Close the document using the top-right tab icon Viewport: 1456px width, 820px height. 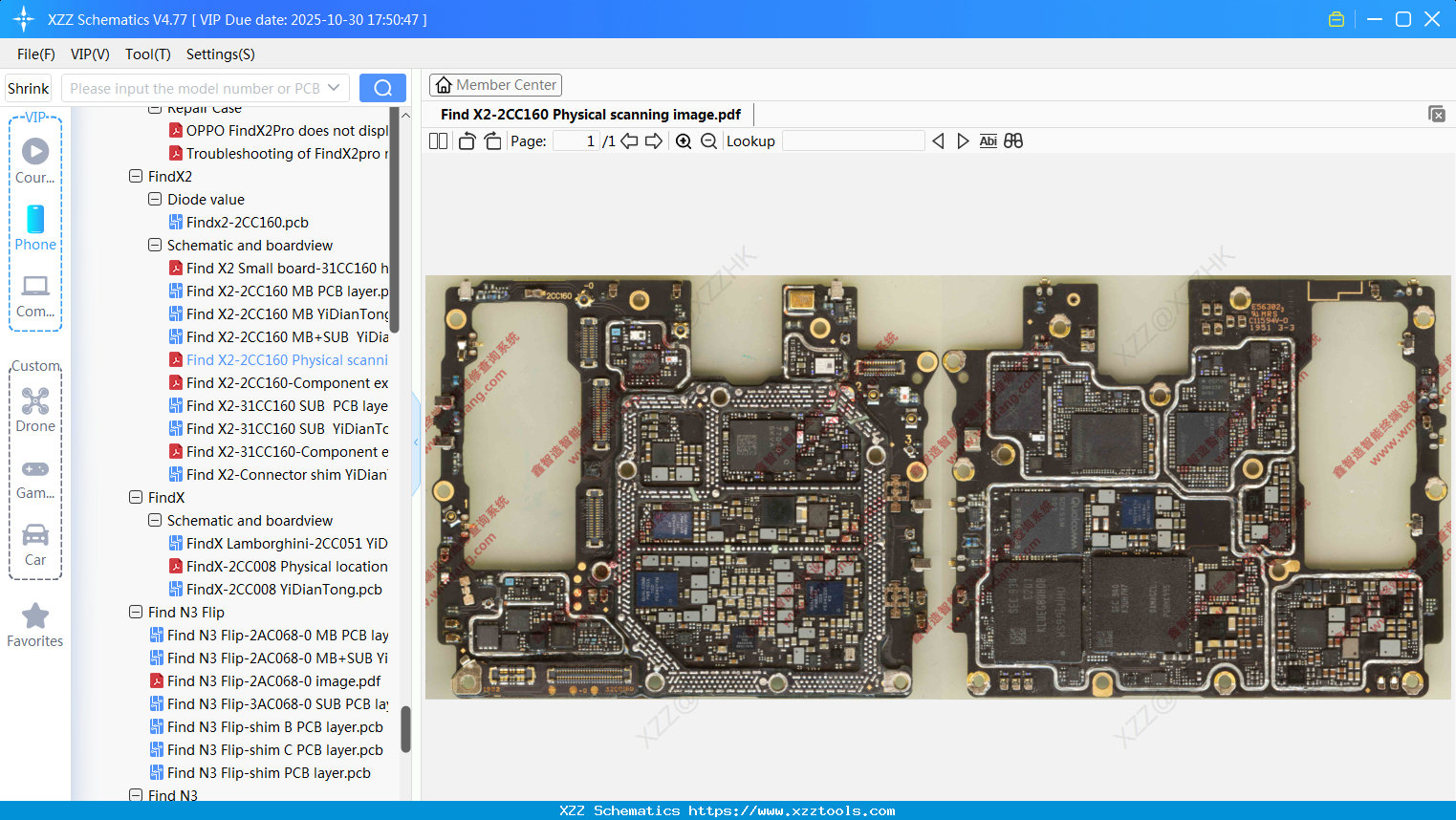[x=1437, y=114]
